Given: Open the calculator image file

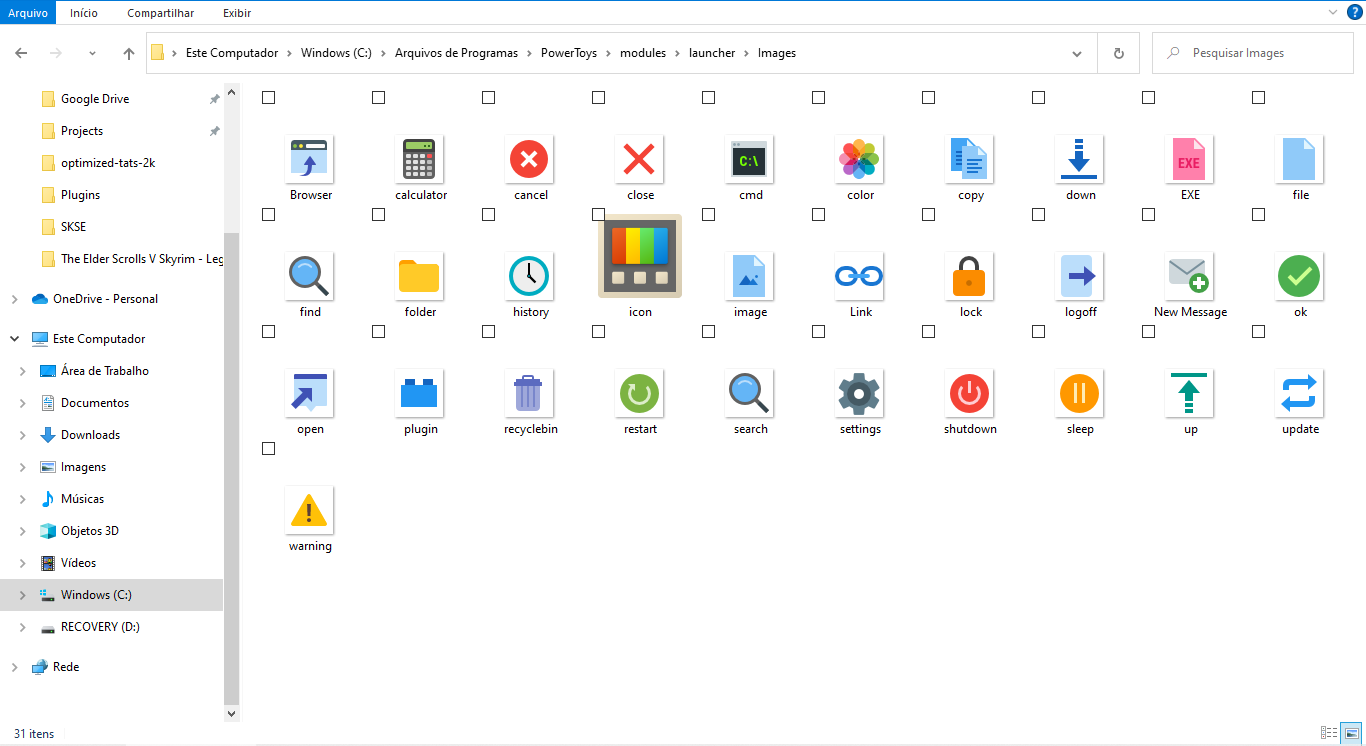Looking at the screenshot, I should point(420,160).
